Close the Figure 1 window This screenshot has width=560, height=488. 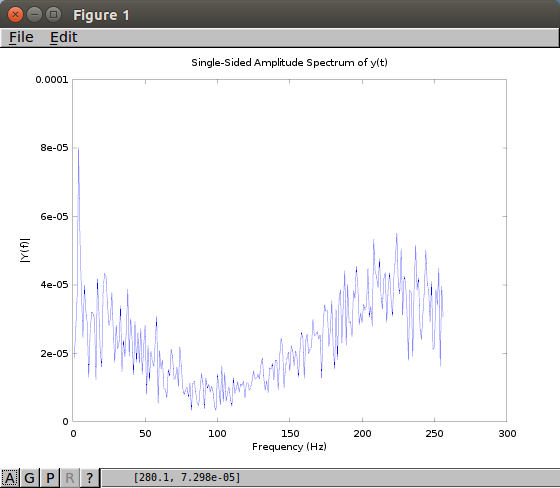click(x=15, y=15)
